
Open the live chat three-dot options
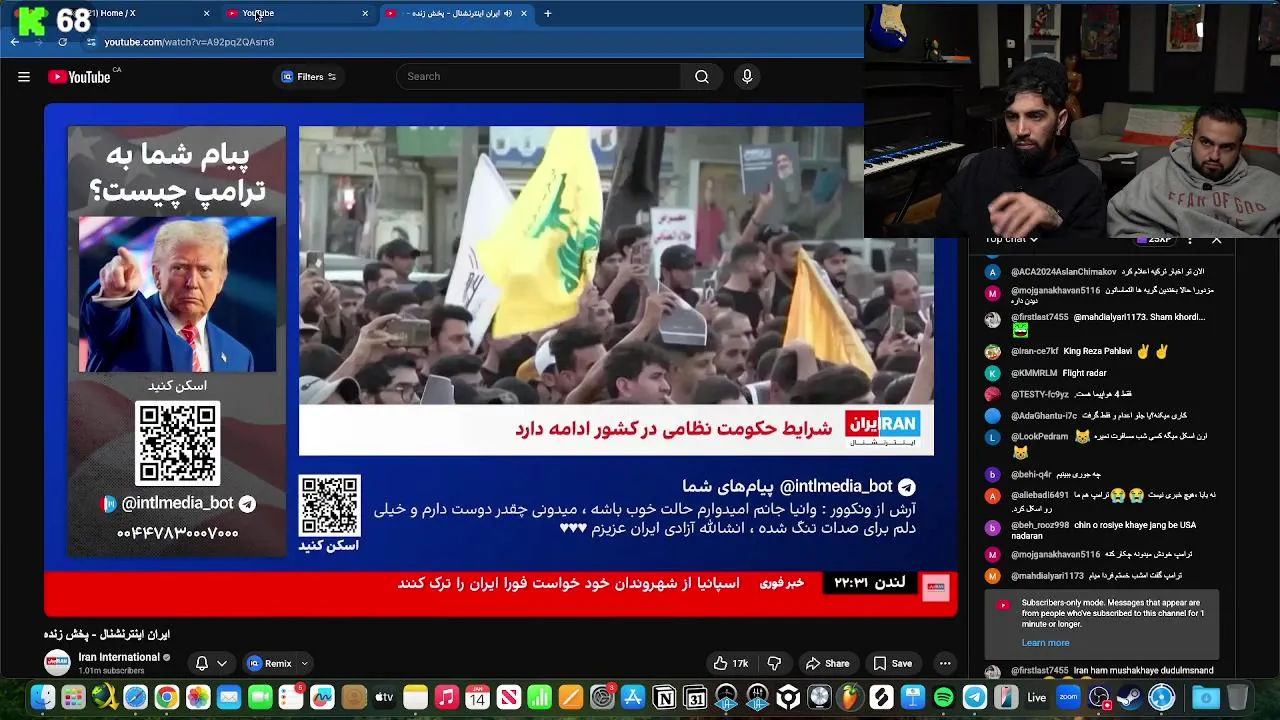(1189, 239)
